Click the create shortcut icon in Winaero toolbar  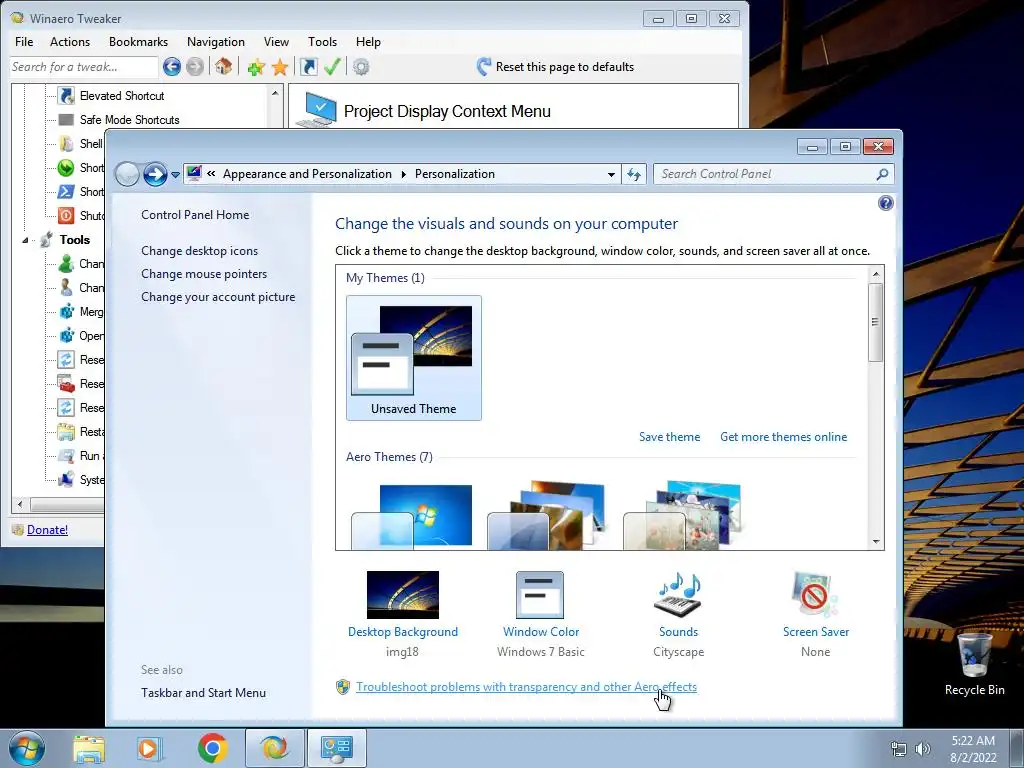click(308, 67)
